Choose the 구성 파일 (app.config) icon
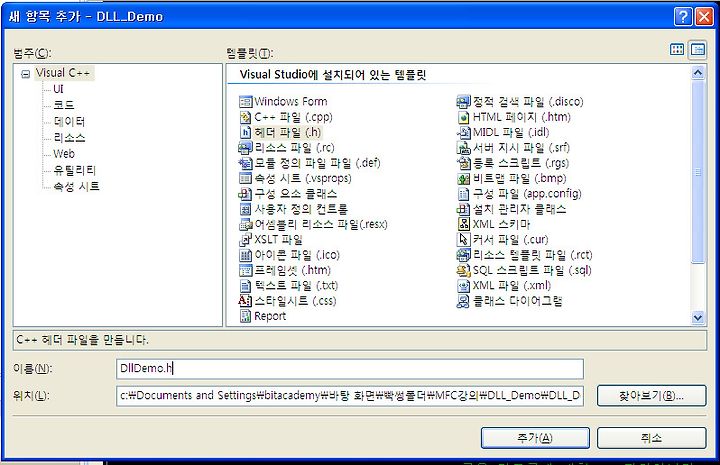The width and height of the screenshot is (720, 465). pyautogui.click(x=464, y=194)
